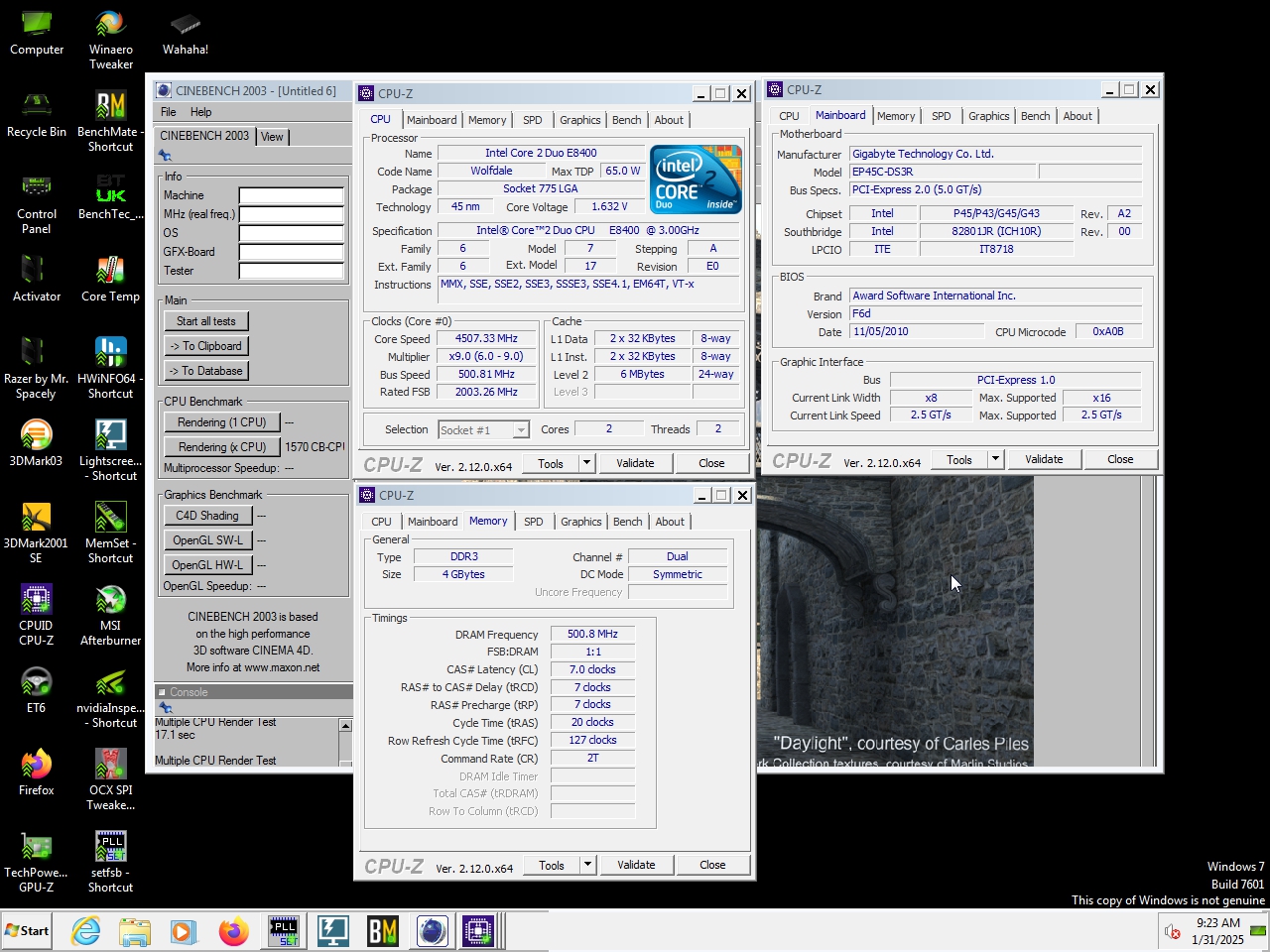
Task: Switch to Memory tab in Mainboard window
Action: tap(896, 116)
